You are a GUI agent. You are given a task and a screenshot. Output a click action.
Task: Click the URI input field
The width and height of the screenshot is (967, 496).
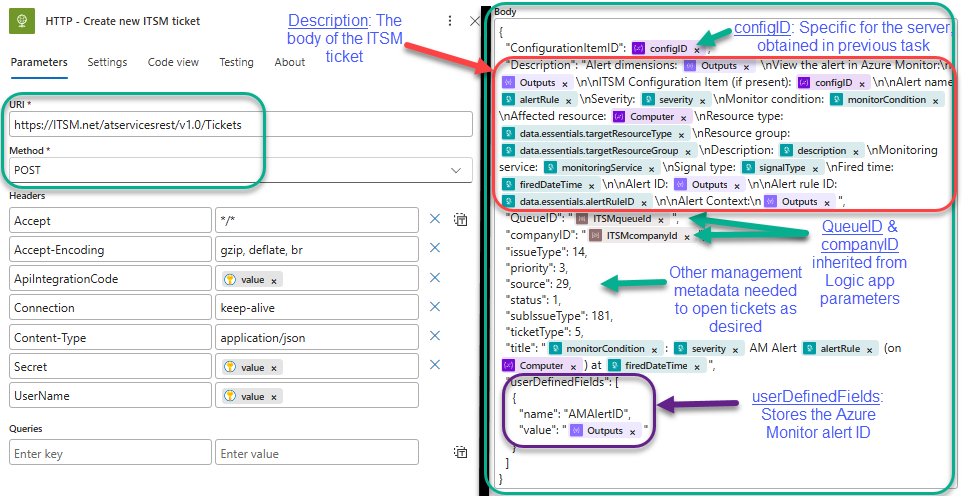pyautogui.click(x=241, y=125)
